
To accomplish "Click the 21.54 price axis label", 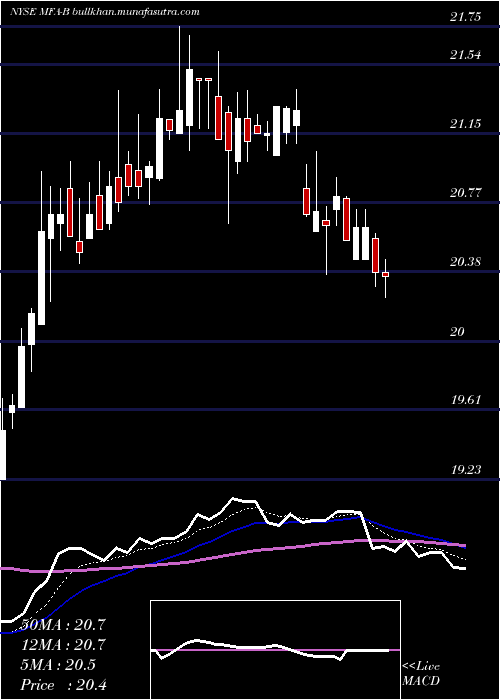I will 466,55.
